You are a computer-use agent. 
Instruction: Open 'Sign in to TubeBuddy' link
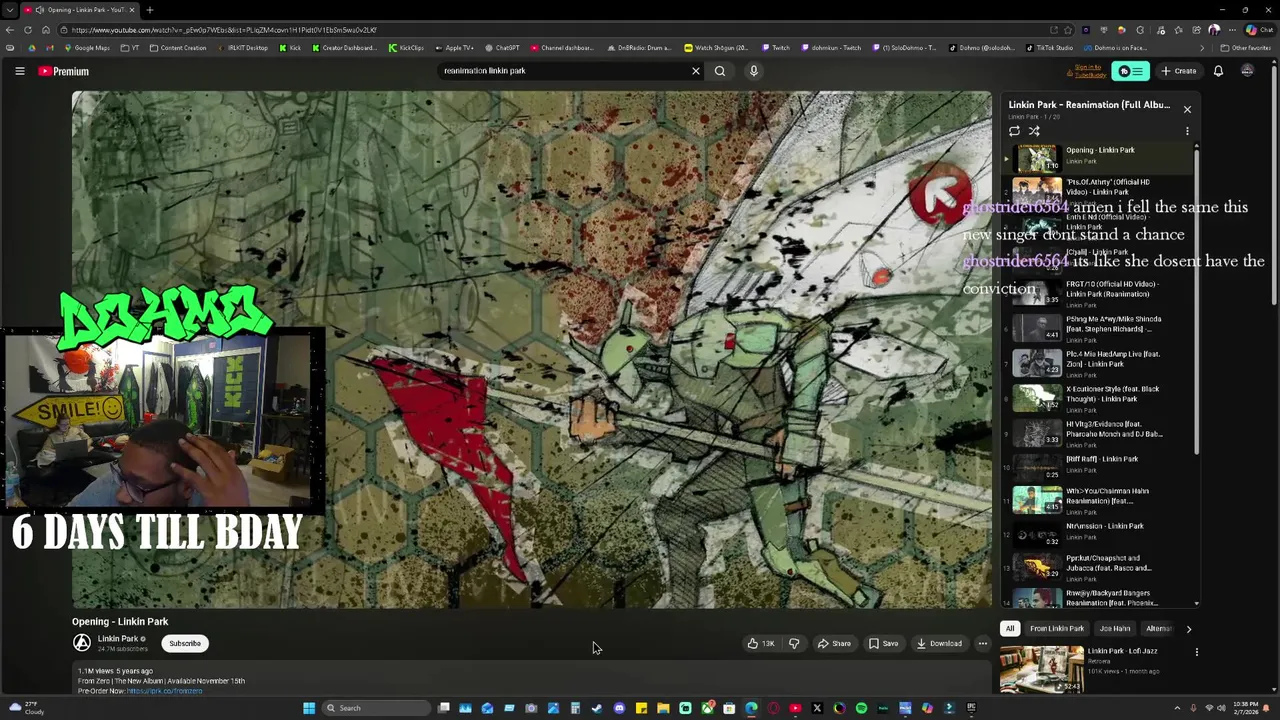pos(1088,71)
